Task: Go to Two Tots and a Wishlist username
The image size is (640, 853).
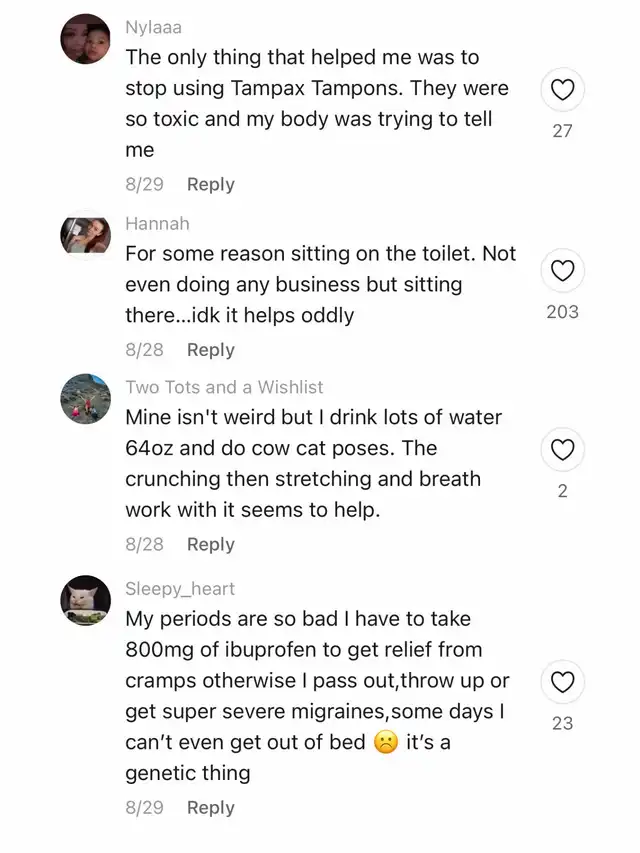Action: [224, 387]
